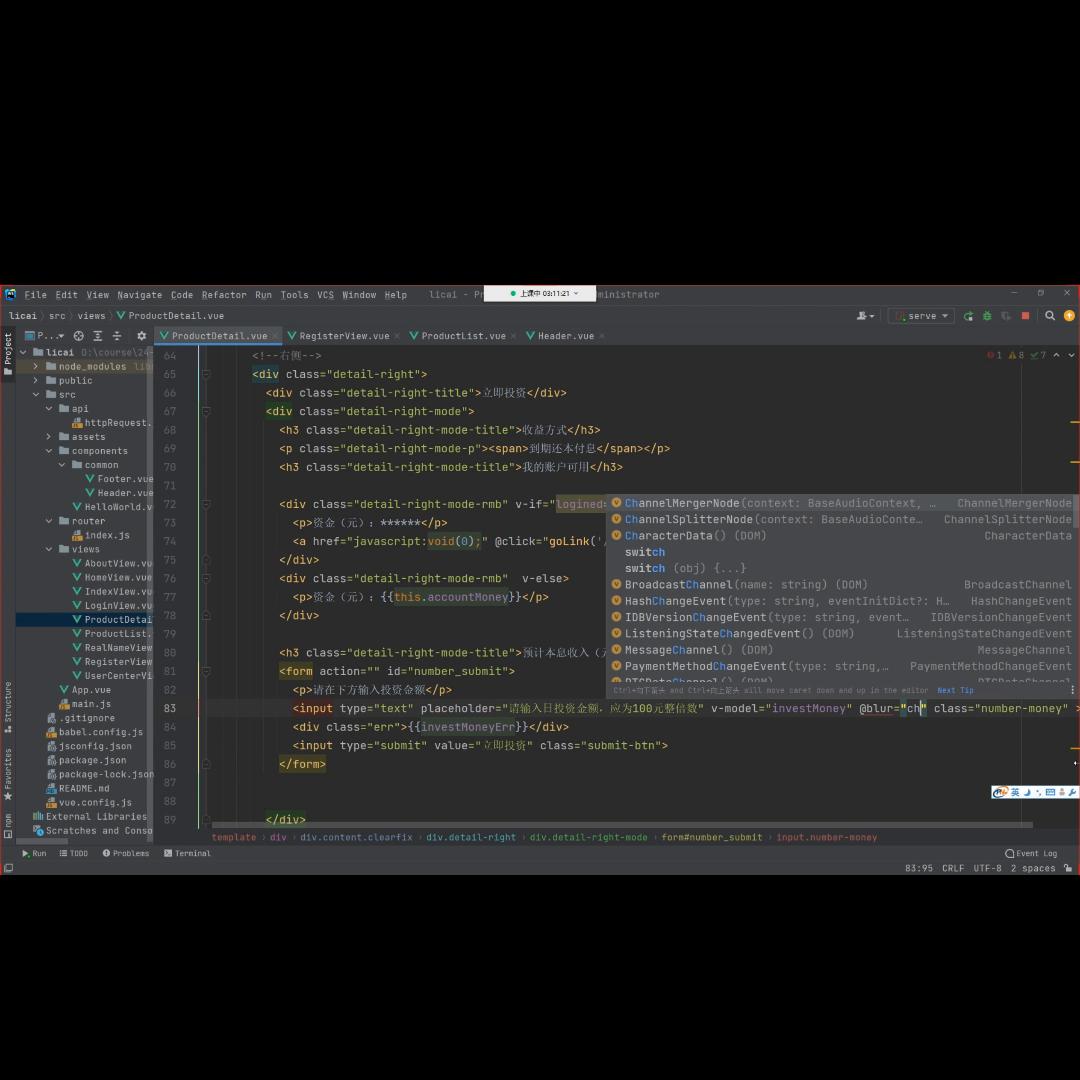The image size is (1080, 1080).
Task: Open the serve run configuration dropdown
Action: click(922, 316)
